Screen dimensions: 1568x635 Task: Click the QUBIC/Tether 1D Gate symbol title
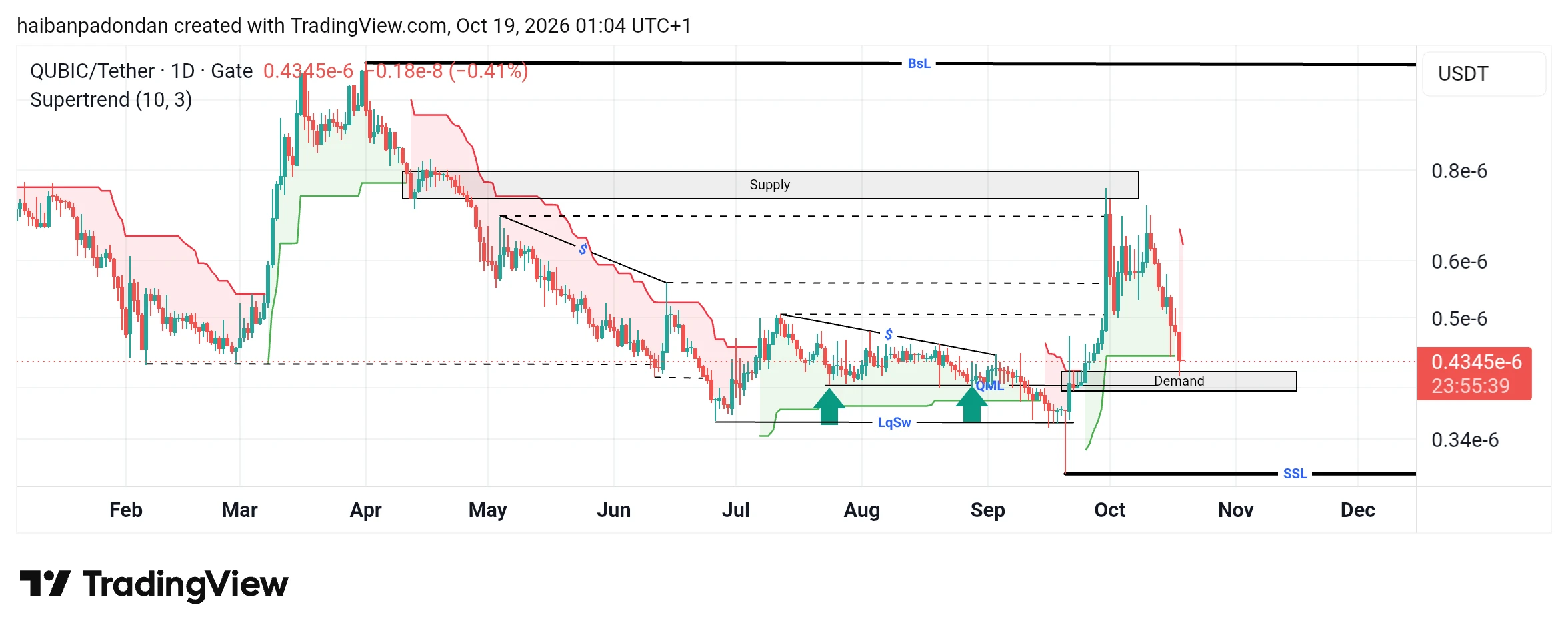coord(141,71)
